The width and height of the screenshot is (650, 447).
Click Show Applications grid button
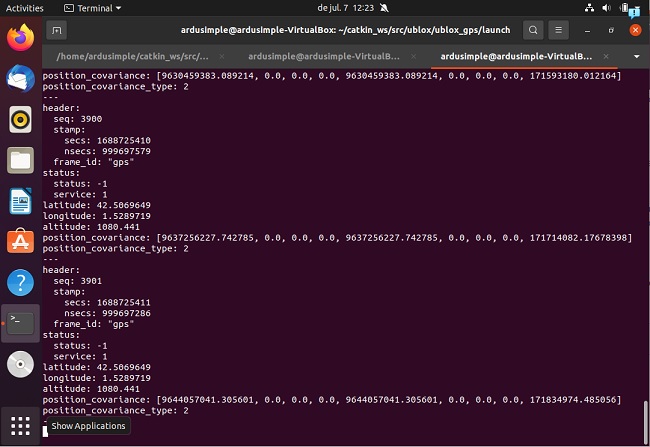[x=20, y=424]
